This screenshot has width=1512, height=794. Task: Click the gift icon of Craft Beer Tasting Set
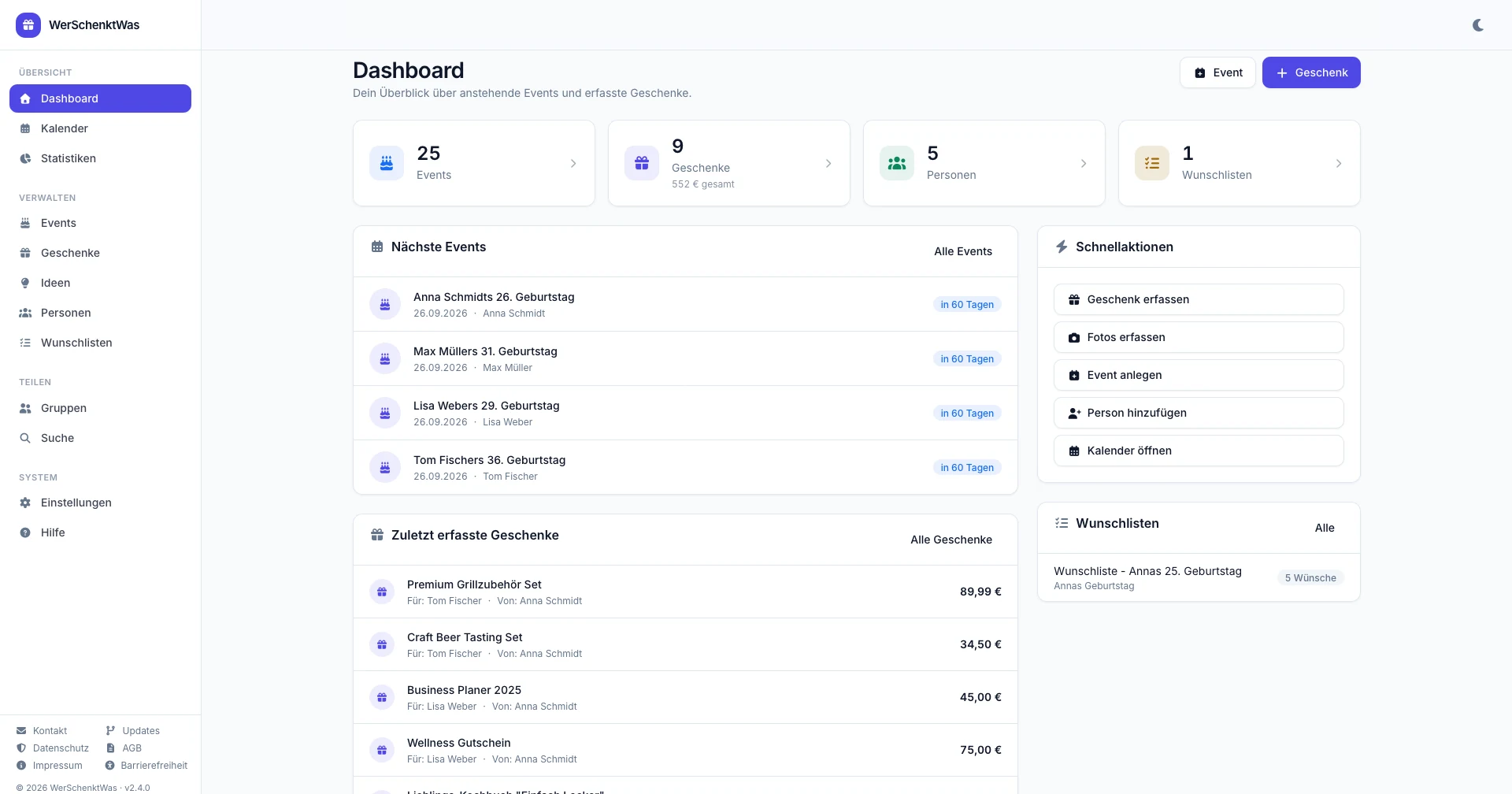tap(382, 644)
